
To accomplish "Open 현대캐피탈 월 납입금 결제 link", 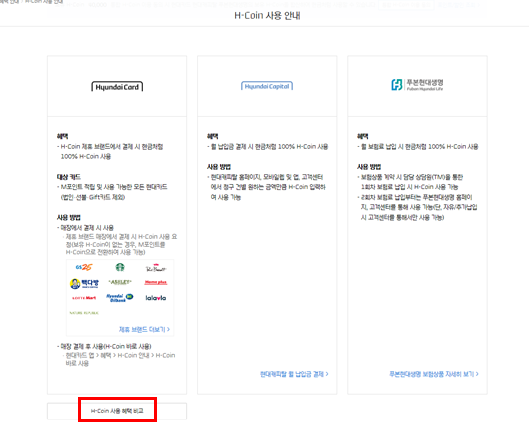I will [294, 374].
